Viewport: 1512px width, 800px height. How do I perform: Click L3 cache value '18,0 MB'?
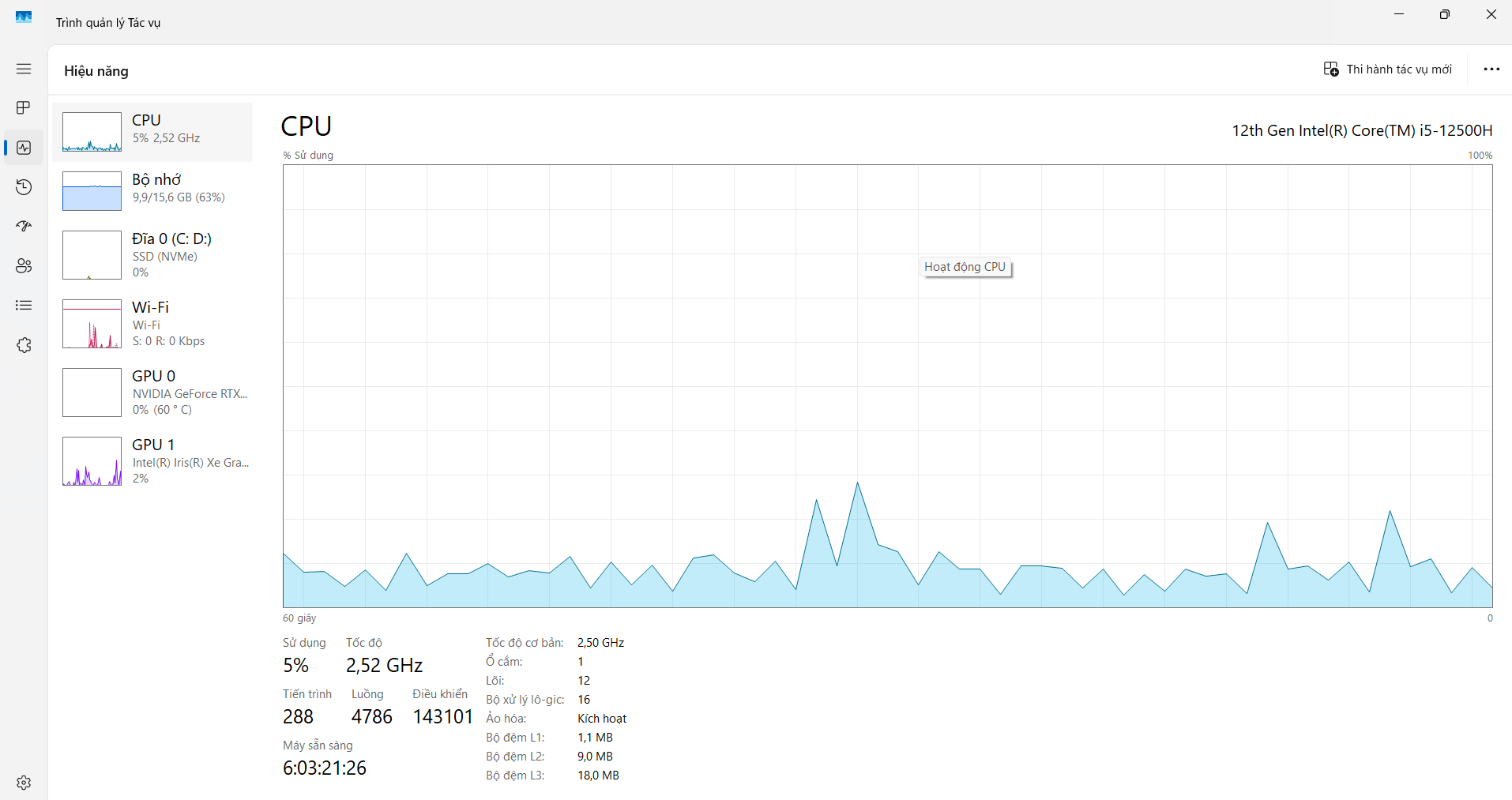[x=598, y=776]
